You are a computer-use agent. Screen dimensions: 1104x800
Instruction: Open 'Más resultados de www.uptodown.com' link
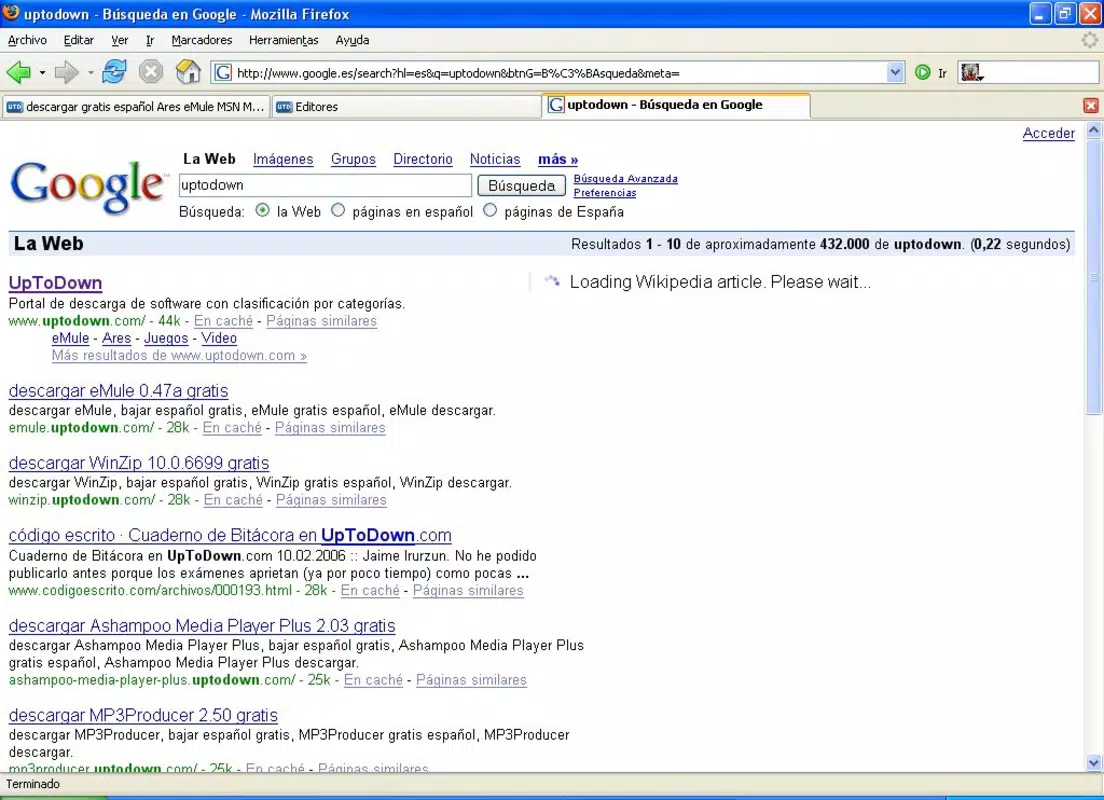tap(179, 356)
